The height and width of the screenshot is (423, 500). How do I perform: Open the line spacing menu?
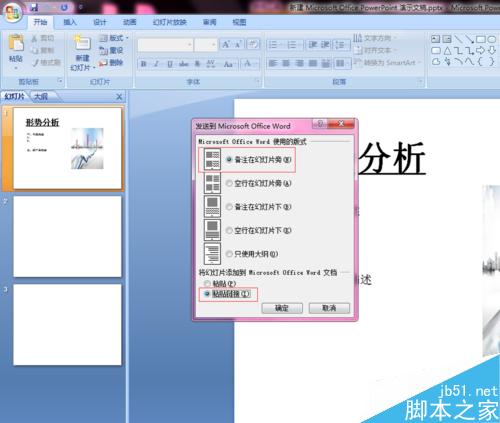341,45
